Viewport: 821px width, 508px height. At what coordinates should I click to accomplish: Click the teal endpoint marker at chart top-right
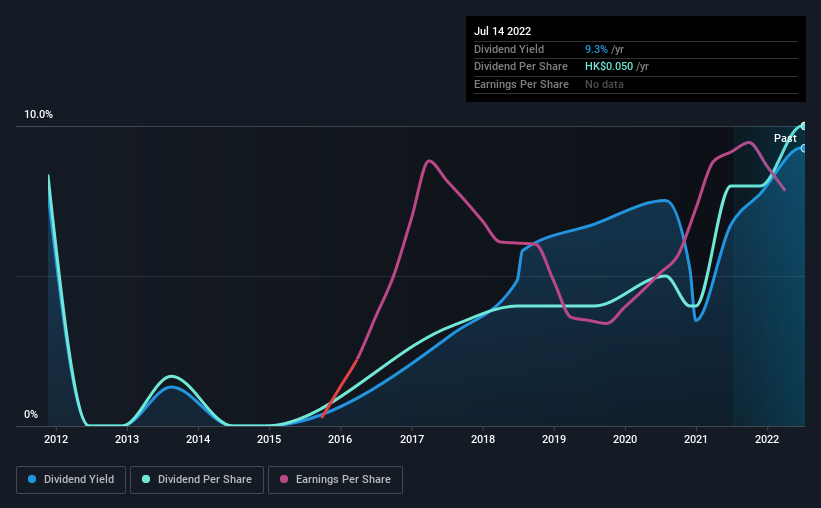click(x=804, y=126)
